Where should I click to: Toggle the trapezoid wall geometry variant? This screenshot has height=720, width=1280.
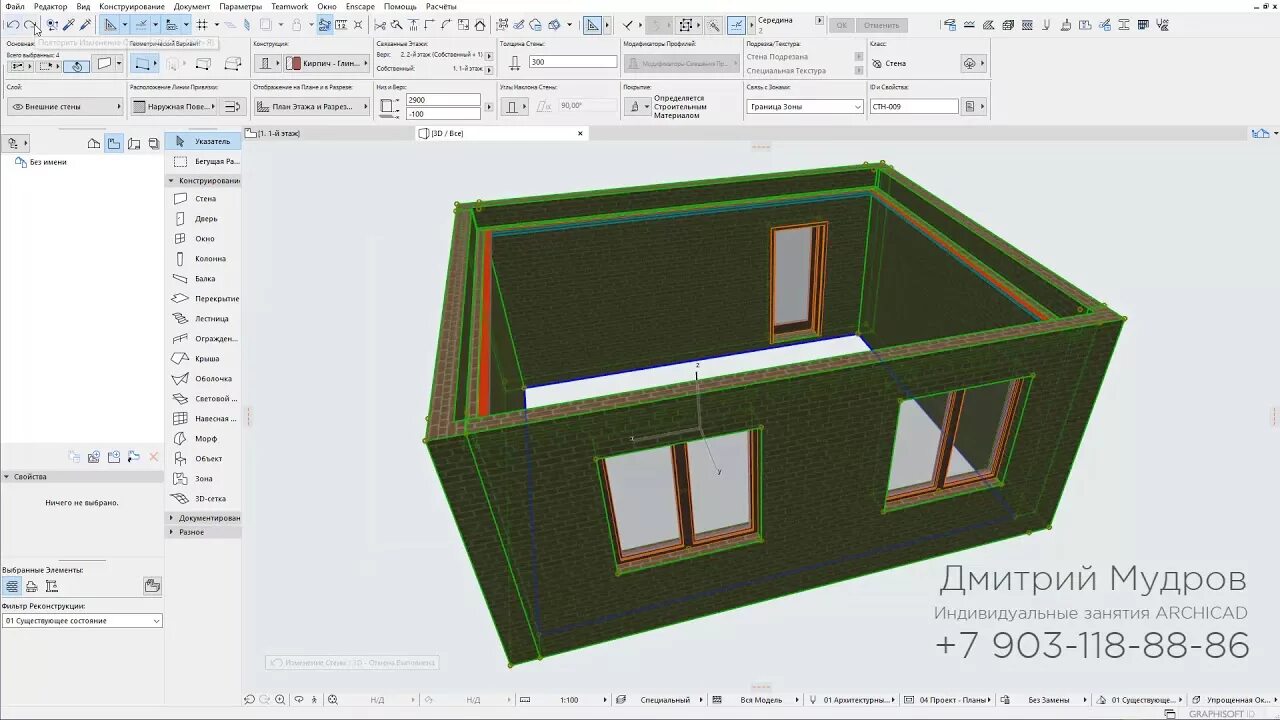(x=203, y=64)
